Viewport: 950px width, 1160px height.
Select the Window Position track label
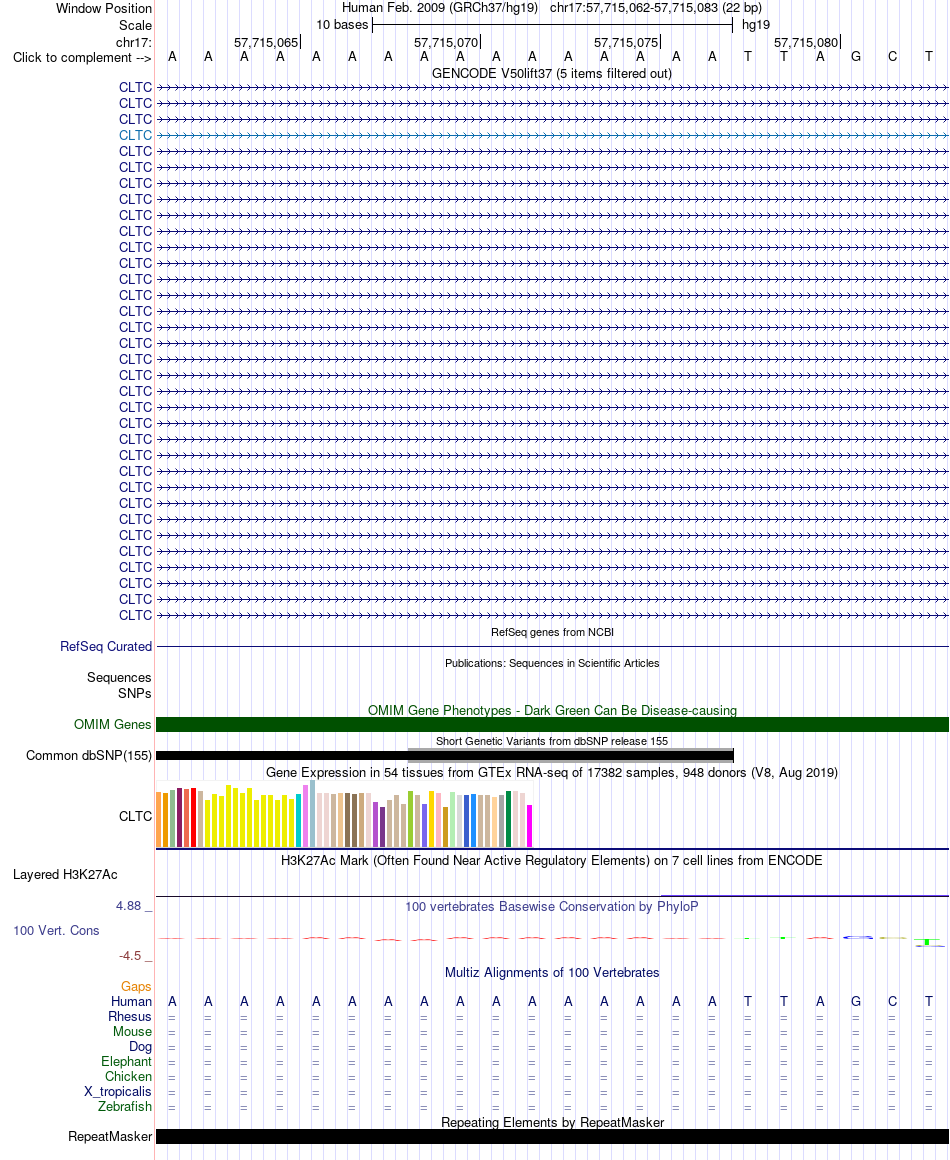point(104,8)
